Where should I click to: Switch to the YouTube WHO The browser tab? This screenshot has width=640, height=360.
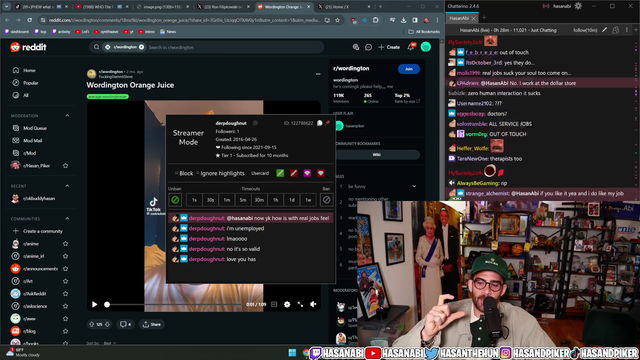click(x=102, y=7)
